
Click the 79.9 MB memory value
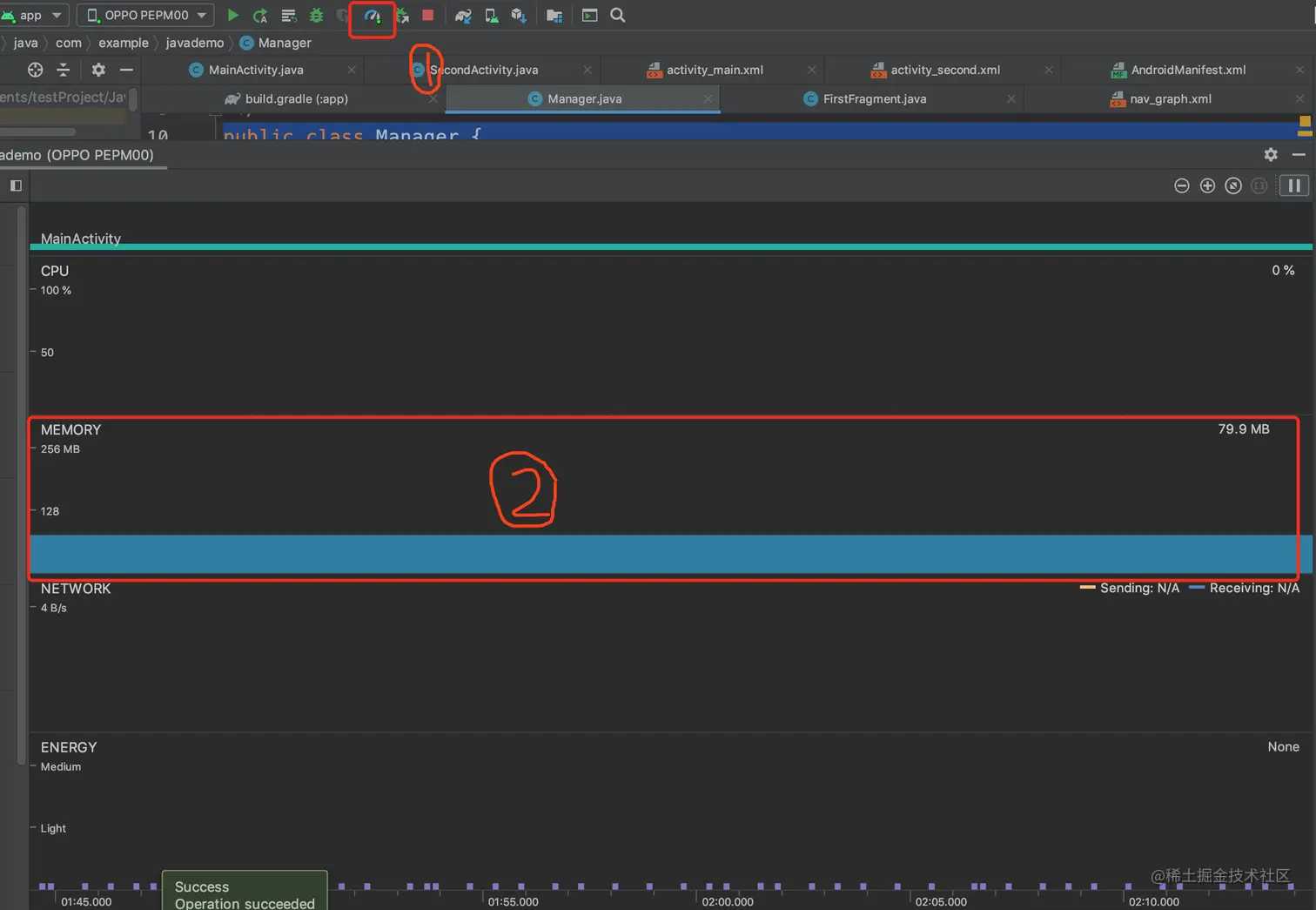pos(1244,429)
